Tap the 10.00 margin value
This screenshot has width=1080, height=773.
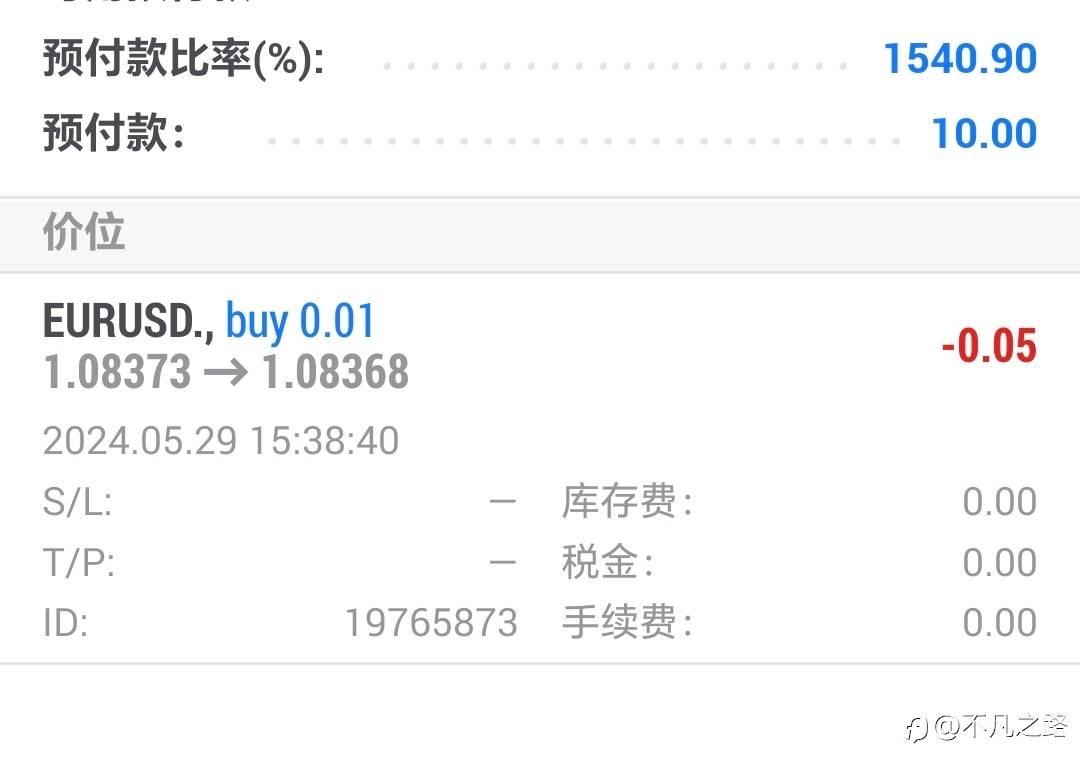(x=984, y=133)
